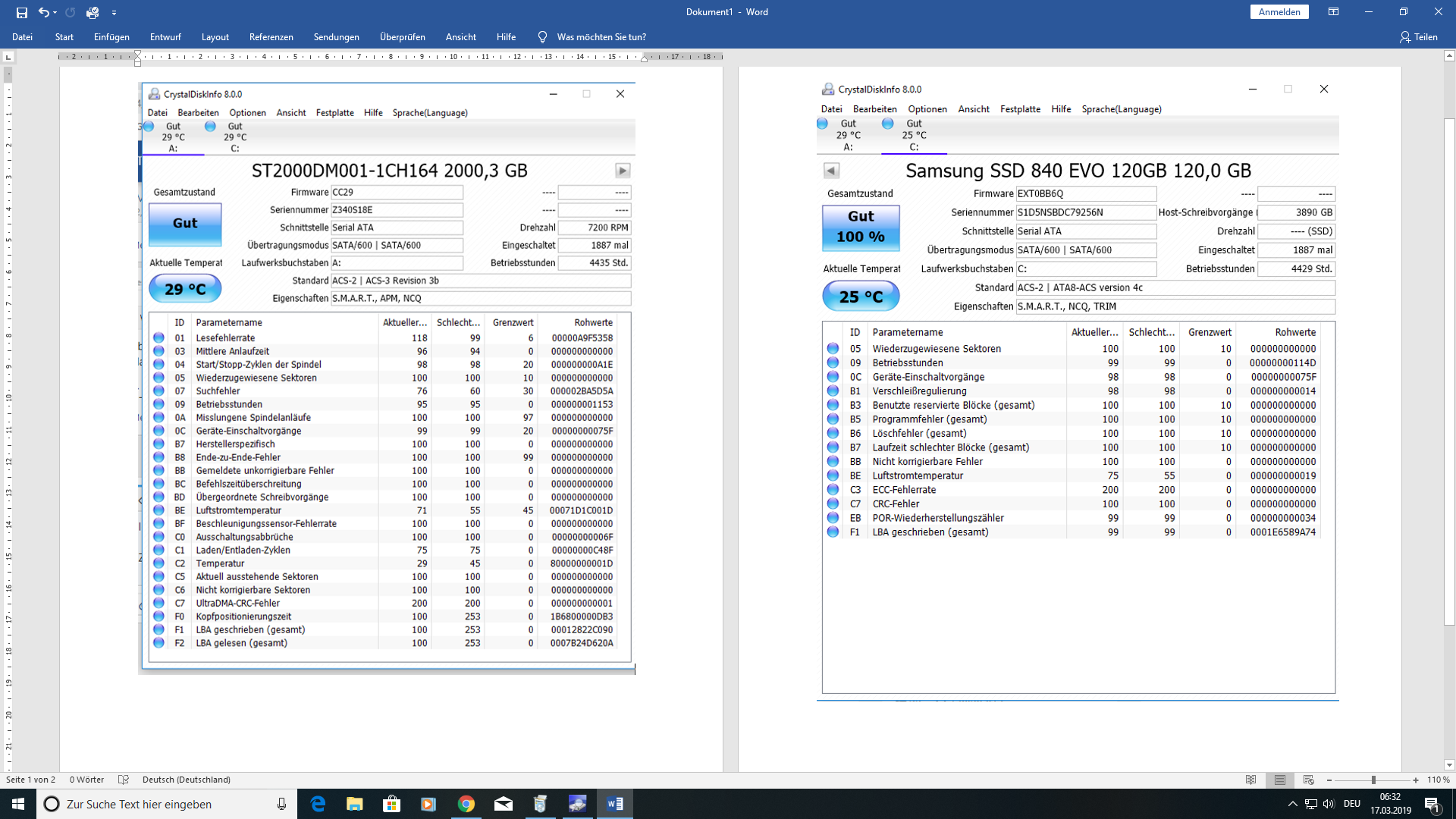Image resolution: width=1456 pixels, height=819 pixels.
Task: Click the tab selector at ruler corner
Action: (8, 57)
